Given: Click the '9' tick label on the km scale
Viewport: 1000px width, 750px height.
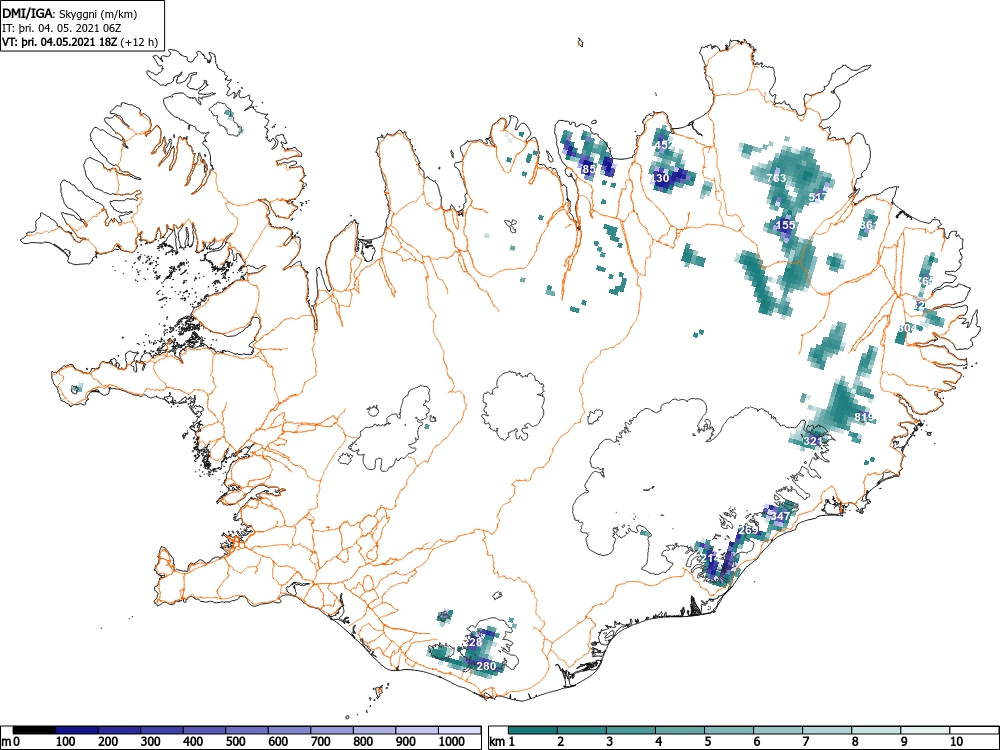Looking at the screenshot, I should (x=903, y=742).
